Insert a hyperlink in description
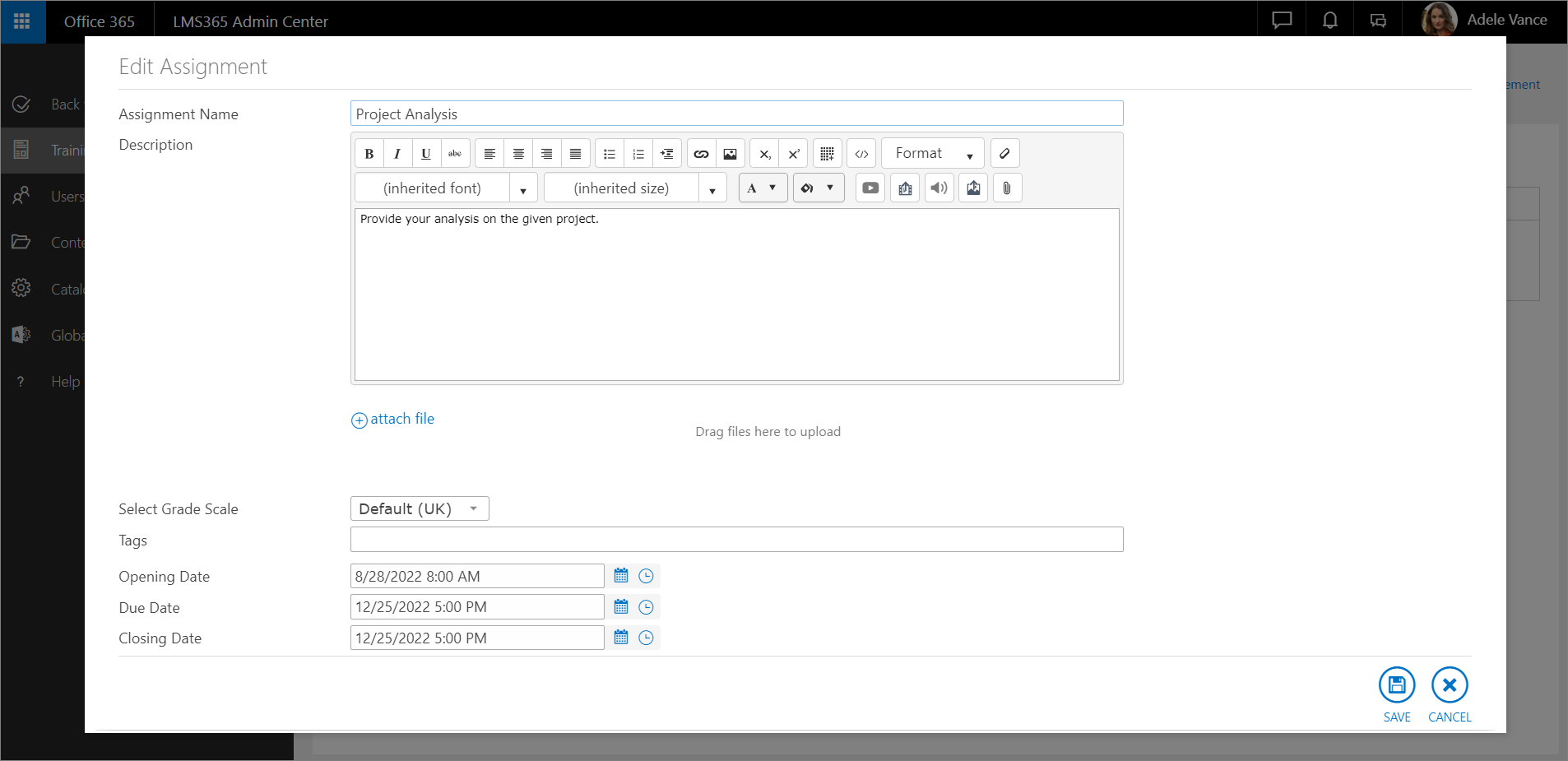1568x761 pixels. [701, 154]
